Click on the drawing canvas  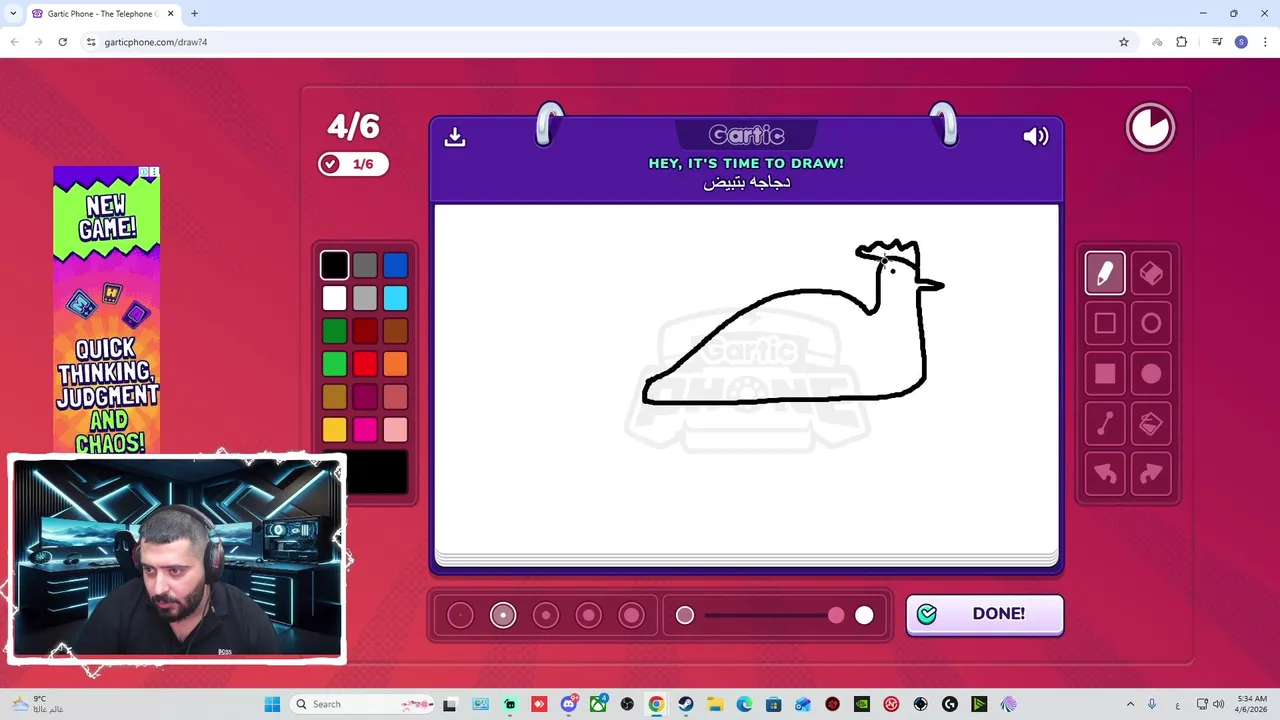click(x=746, y=378)
